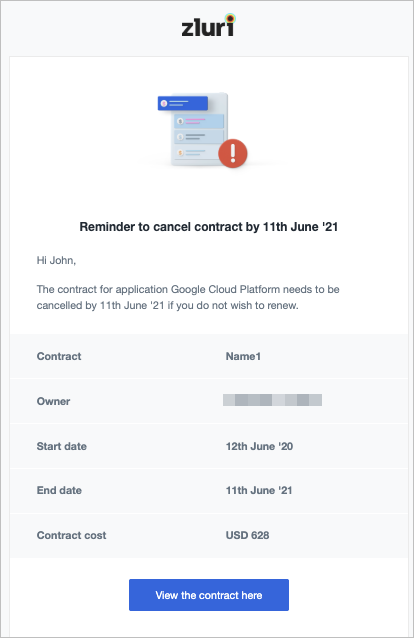Click the colorful dot on Zluri logo
This screenshot has width=414, height=638.
click(x=230, y=18)
